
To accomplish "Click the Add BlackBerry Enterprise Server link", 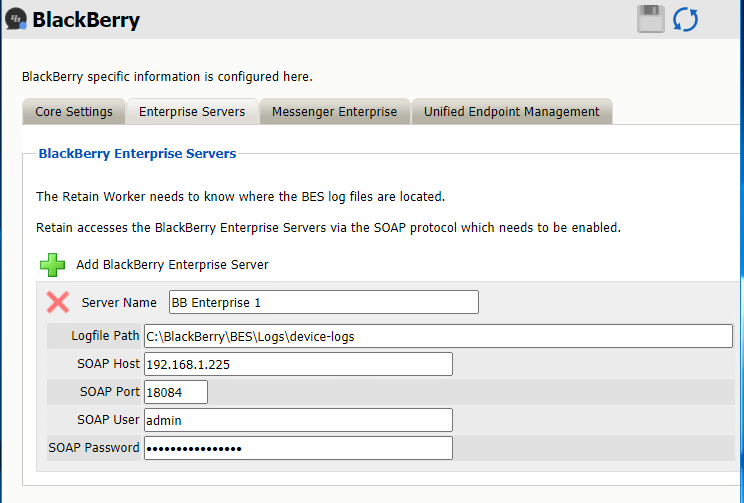I will point(172,265).
